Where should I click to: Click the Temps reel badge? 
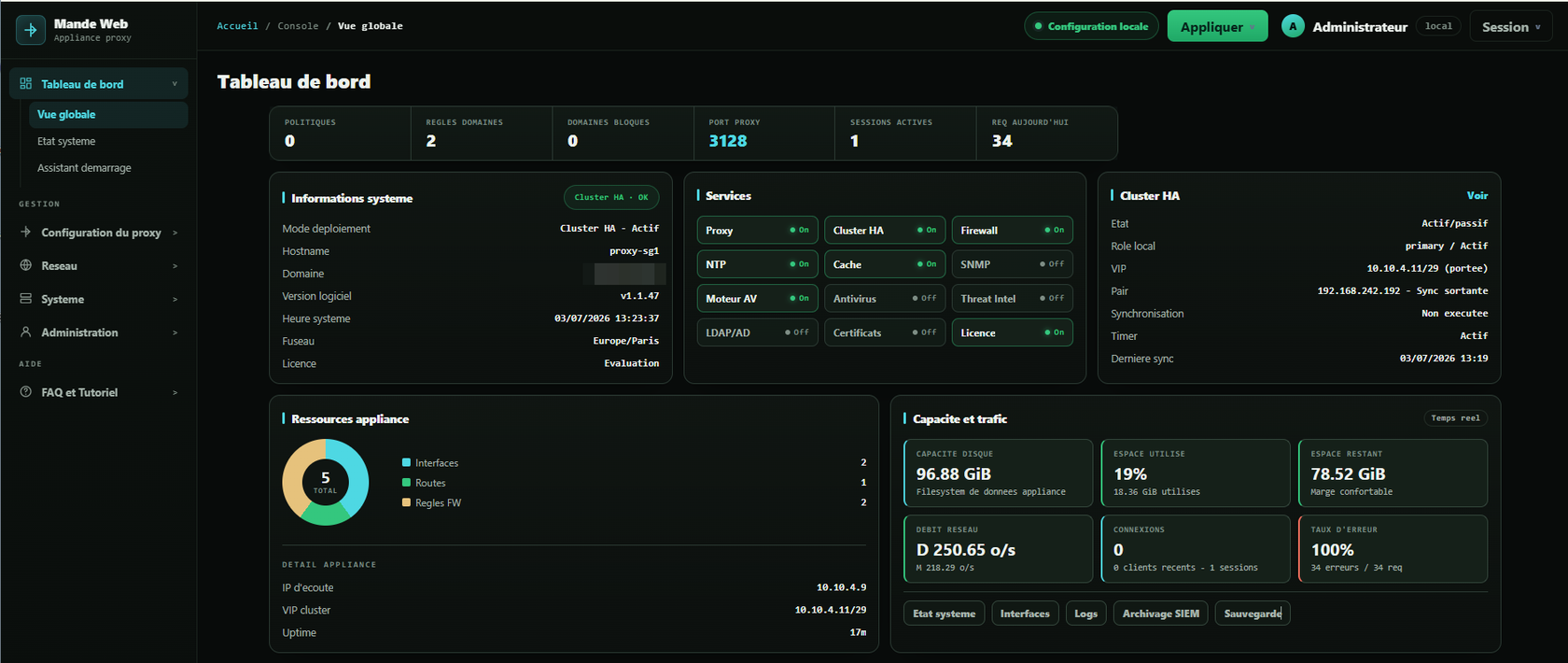1455,418
